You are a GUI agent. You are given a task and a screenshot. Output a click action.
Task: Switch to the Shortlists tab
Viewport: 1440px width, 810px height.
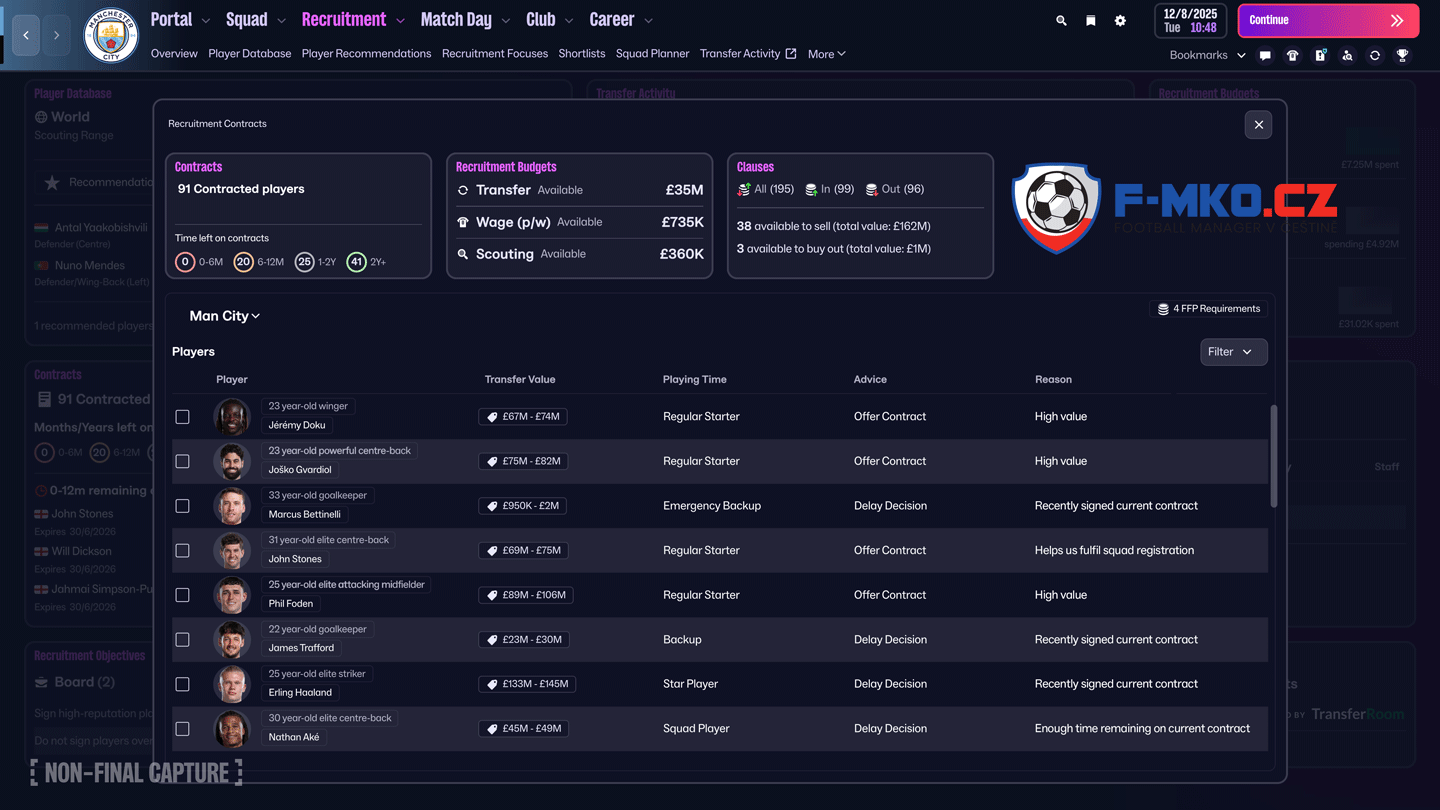point(582,54)
